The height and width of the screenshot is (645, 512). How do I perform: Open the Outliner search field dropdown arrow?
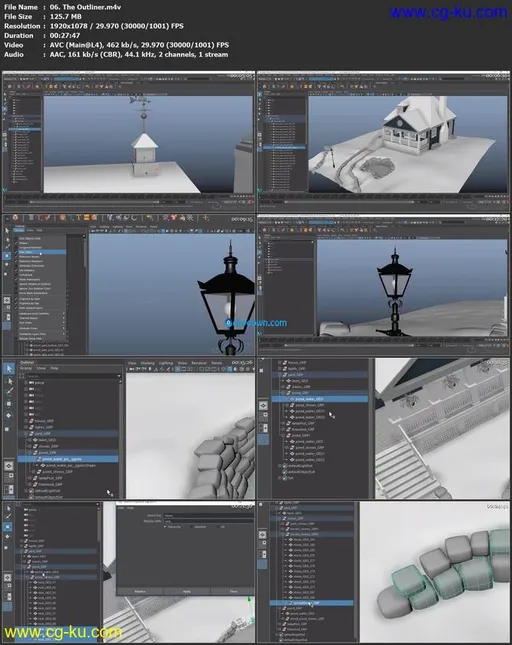coord(119,376)
